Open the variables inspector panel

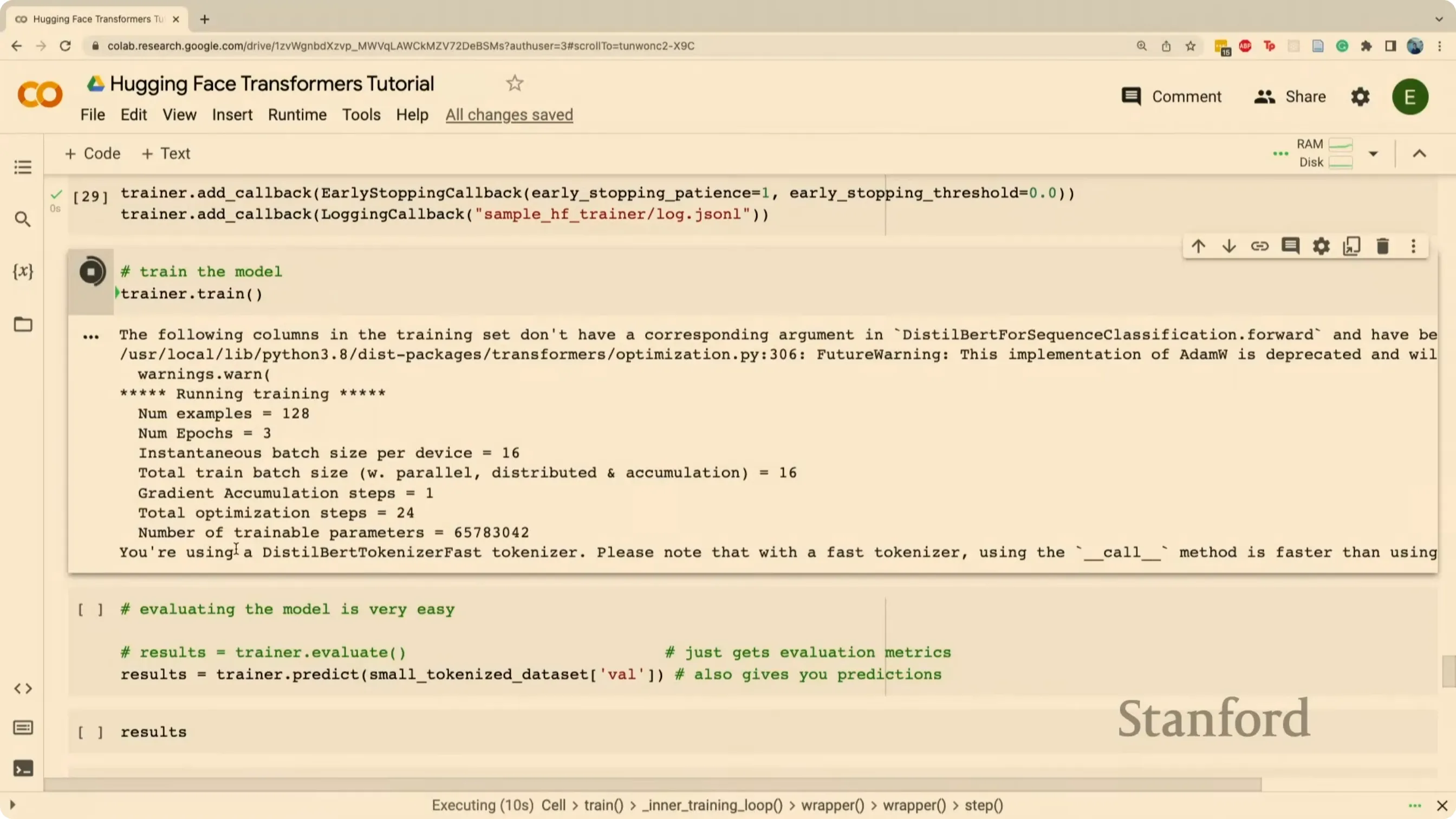click(x=23, y=271)
